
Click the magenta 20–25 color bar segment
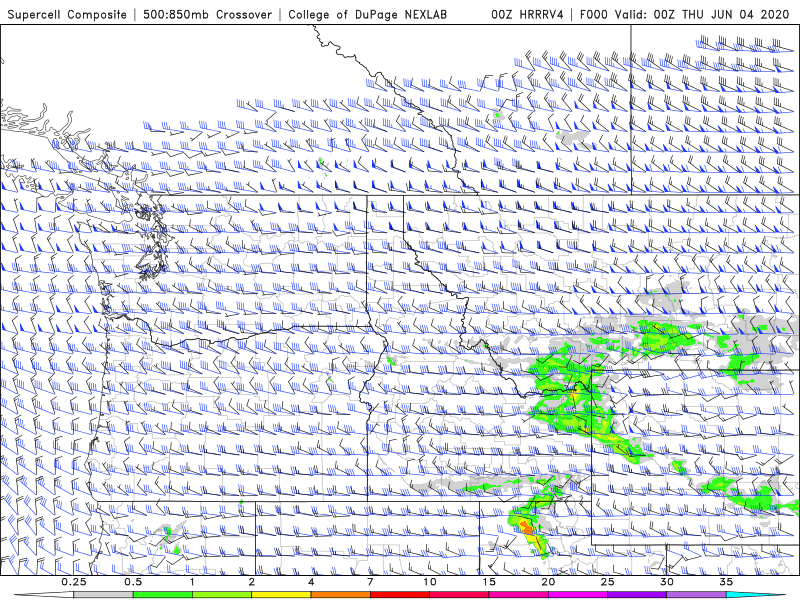tap(578, 595)
